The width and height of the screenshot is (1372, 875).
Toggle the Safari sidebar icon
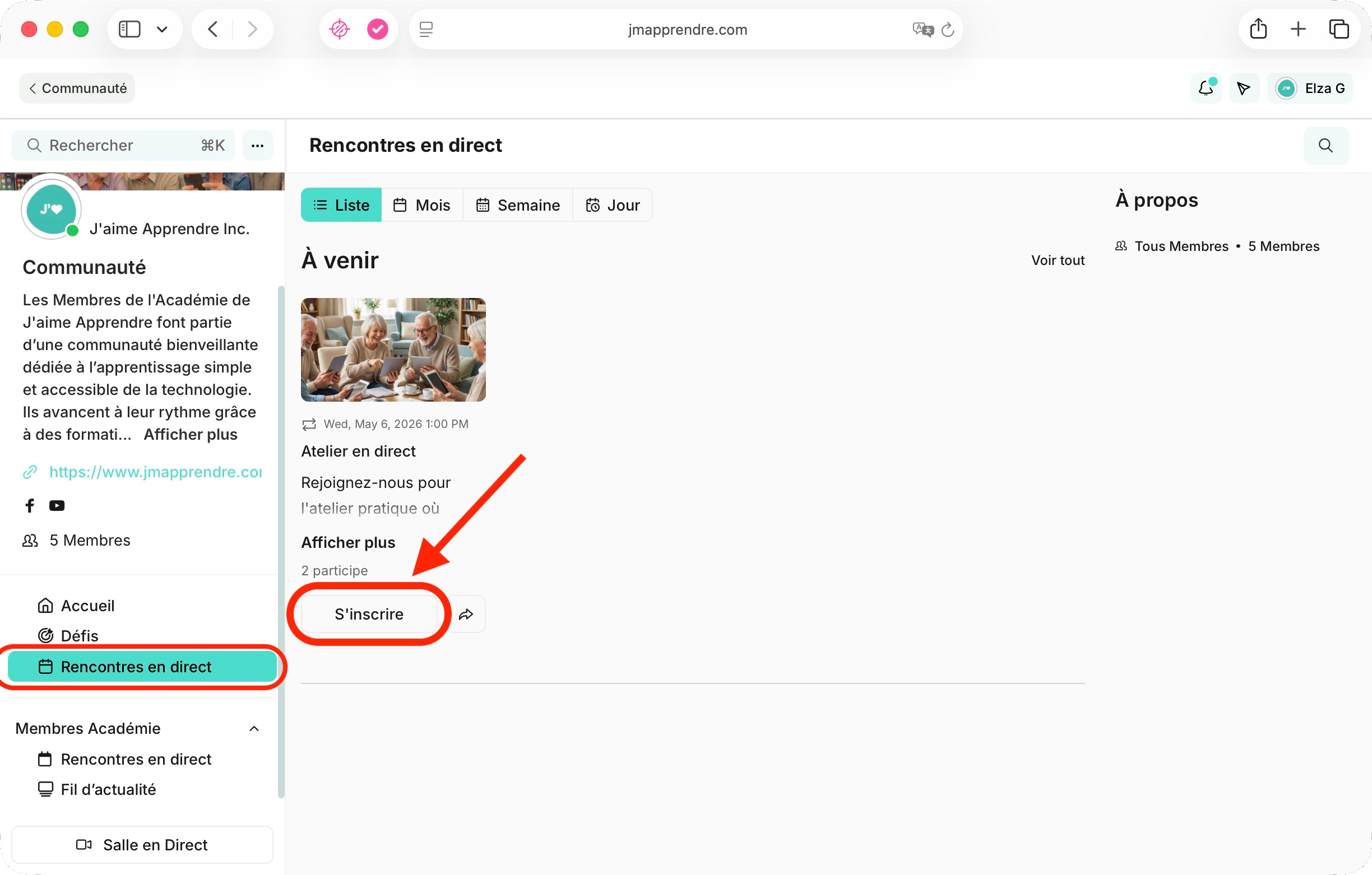129,29
